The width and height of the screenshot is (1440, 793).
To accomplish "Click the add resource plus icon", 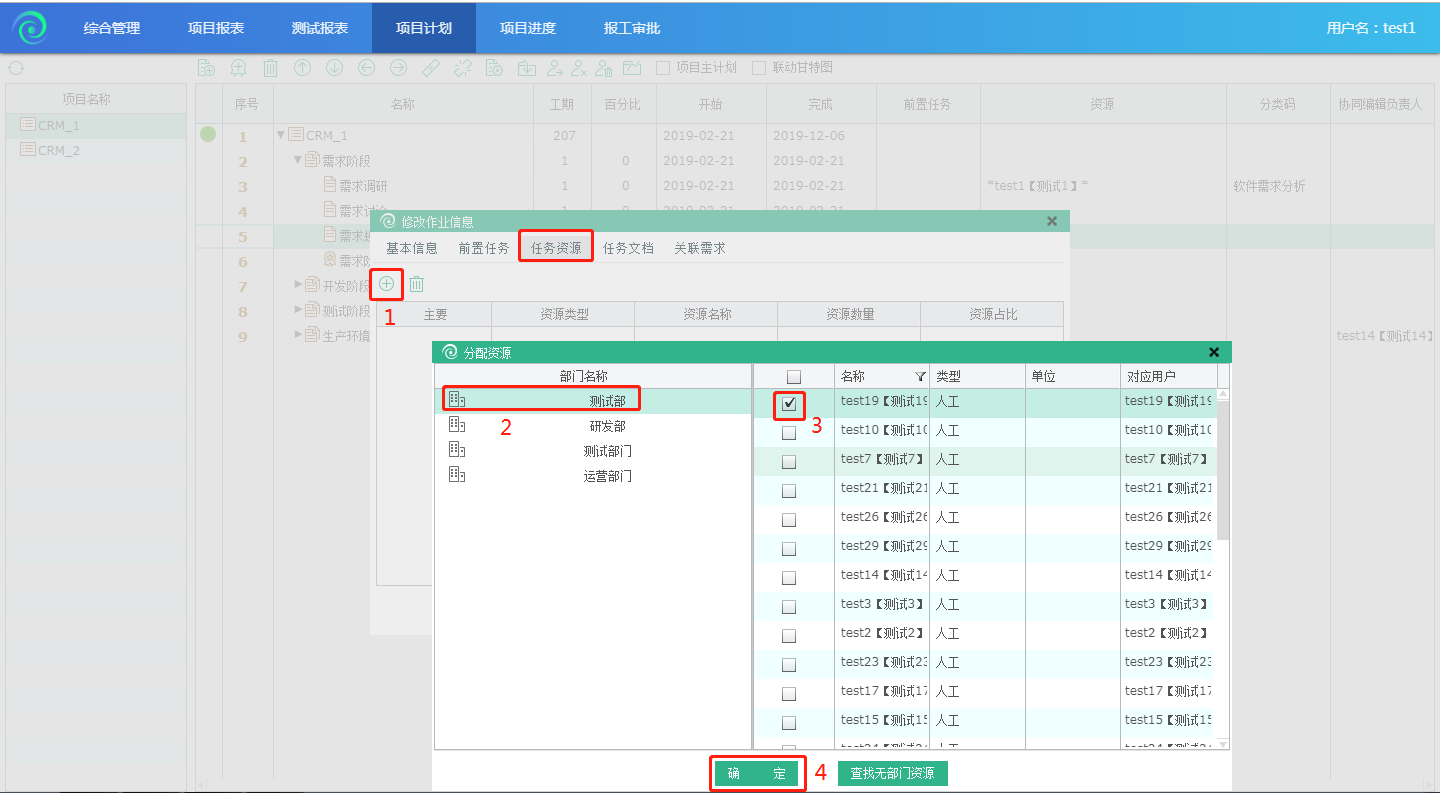I will (386, 284).
